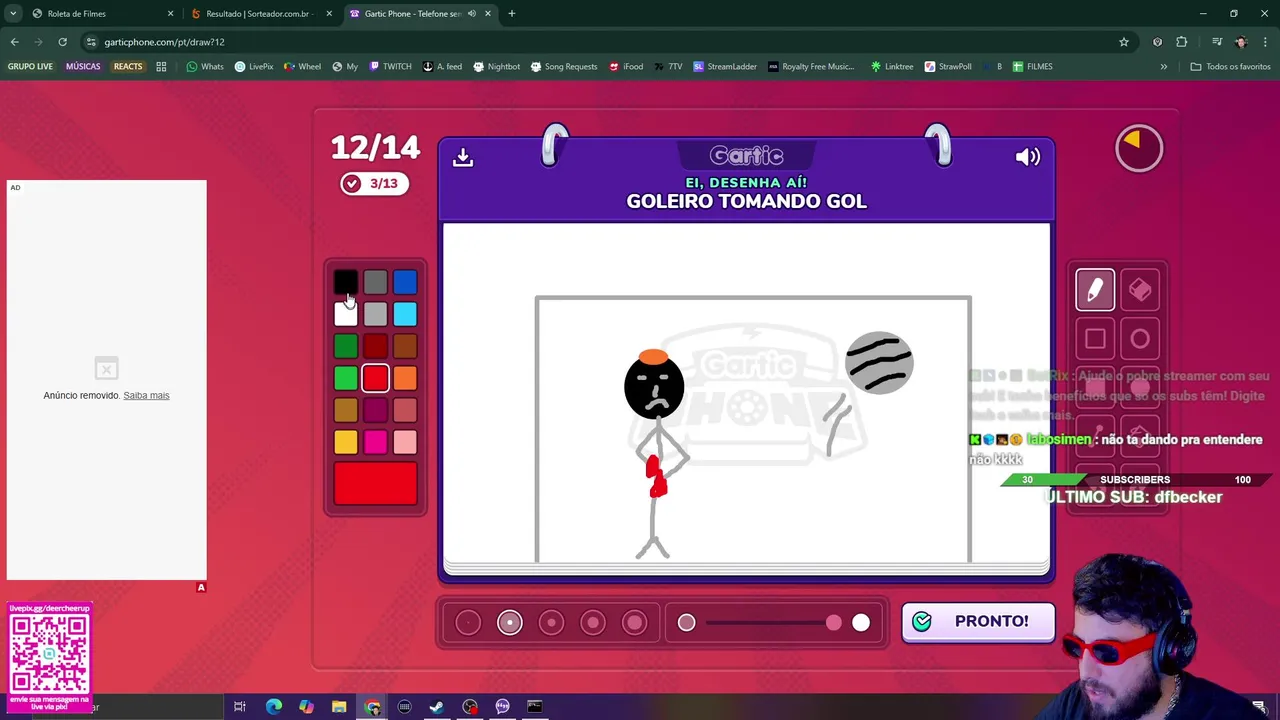Open the StreamLadder bookmark
The height and width of the screenshot is (720, 1280).
pos(724,67)
